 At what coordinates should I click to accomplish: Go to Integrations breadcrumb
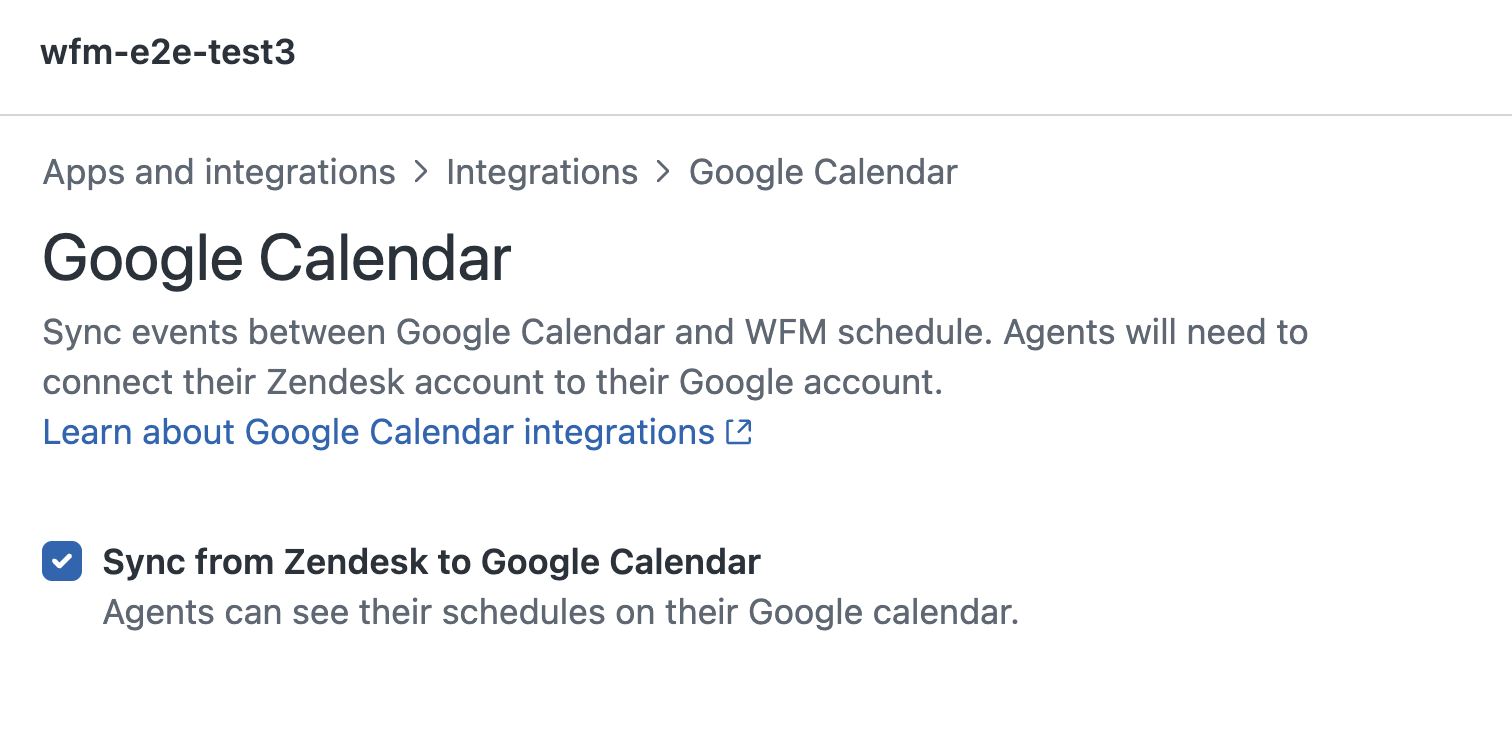(x=542, y=172)
